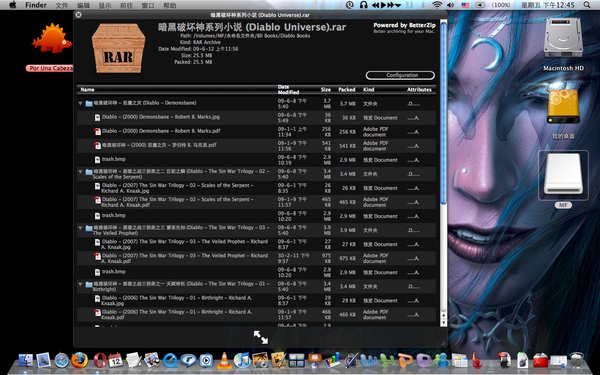The height and width of the screenshot is (375, 600).
Task: Open the 帮助 menu in menu bar
Action: tap(170, 5)
